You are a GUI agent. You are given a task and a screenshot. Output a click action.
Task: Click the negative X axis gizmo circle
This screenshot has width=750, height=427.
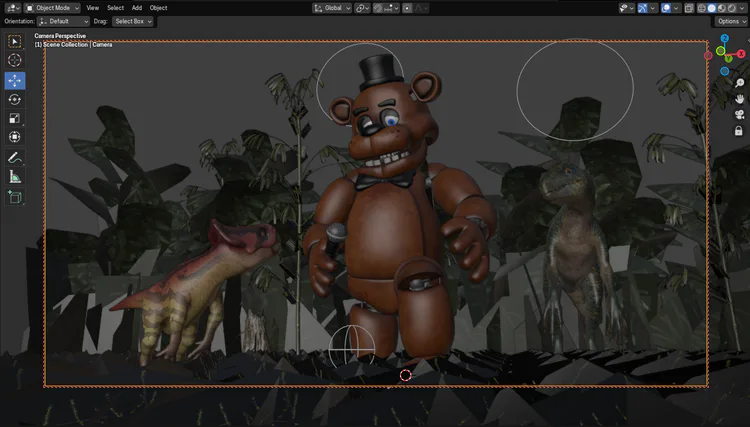point(708,55)
